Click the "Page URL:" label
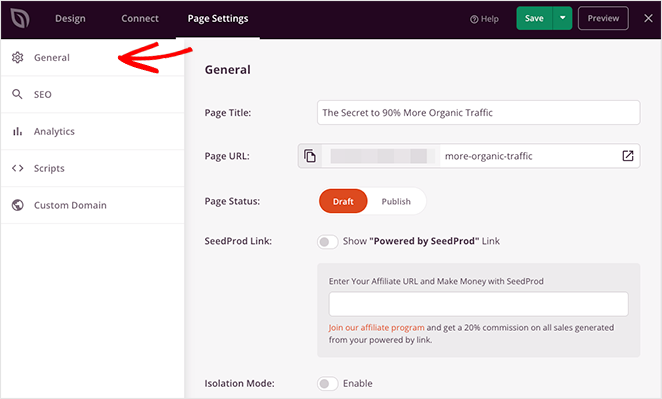 [227, 156]
